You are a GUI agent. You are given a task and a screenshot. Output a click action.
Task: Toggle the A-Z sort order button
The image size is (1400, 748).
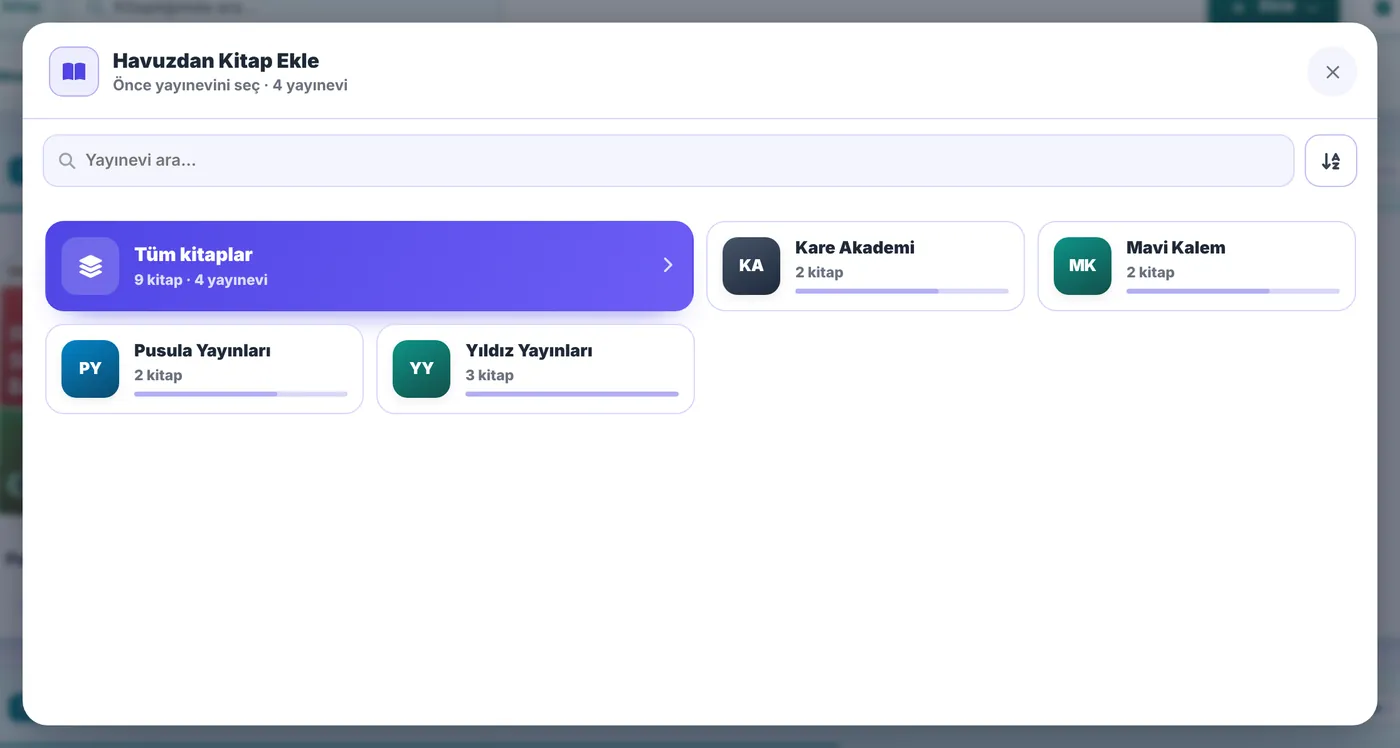coord(1331,161)
